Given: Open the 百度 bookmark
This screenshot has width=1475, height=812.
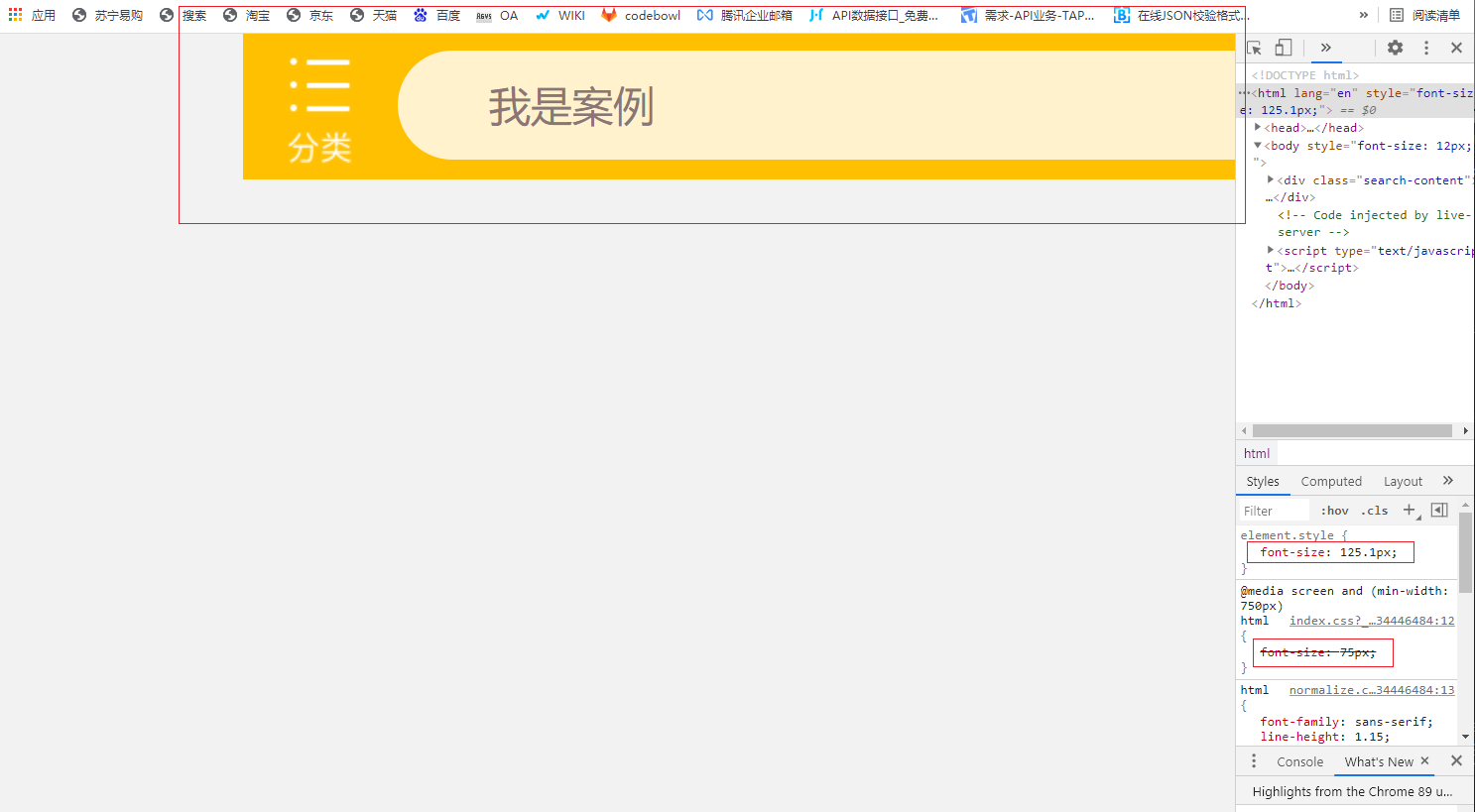Looking at the screenshot, I should tap(436, 15).
